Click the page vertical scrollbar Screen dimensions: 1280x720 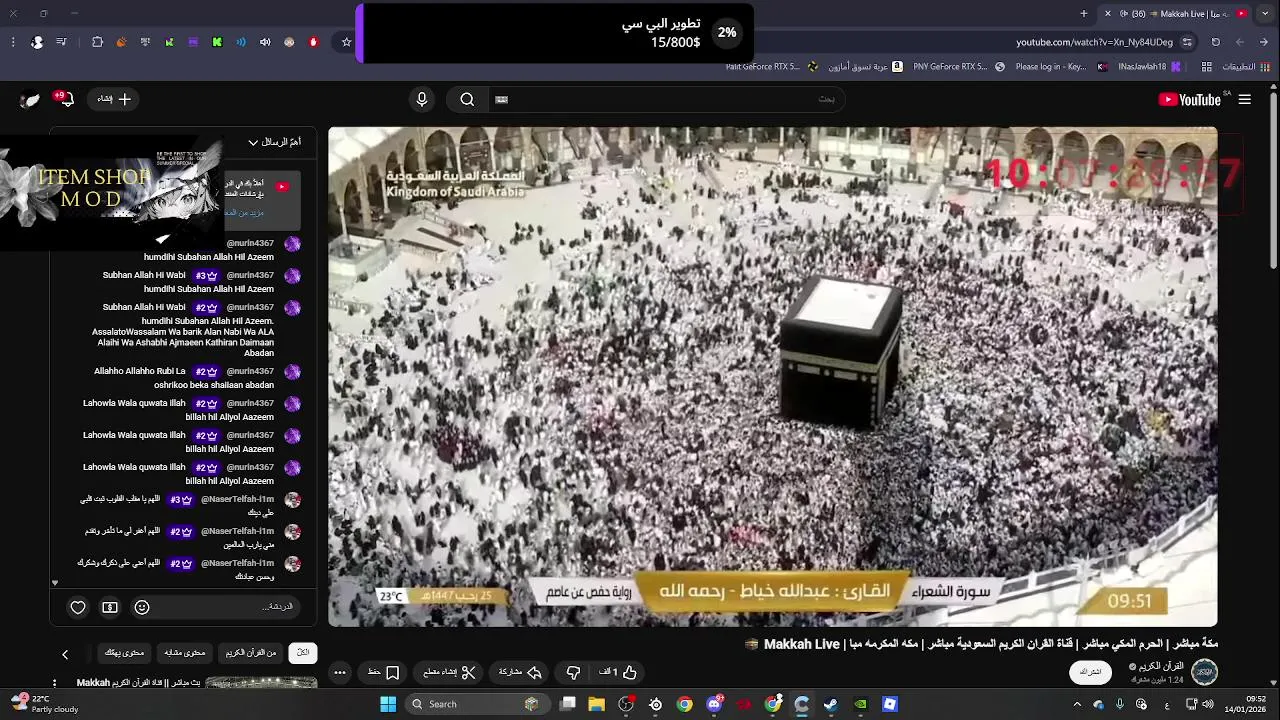pos(1273,180)
